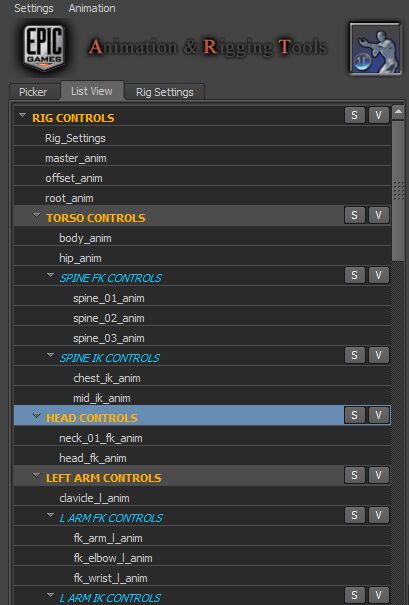Click the S button for LEFT ARM CONTROLS
The height and width of the screenshot is (605, 409).
click(355, 475)
